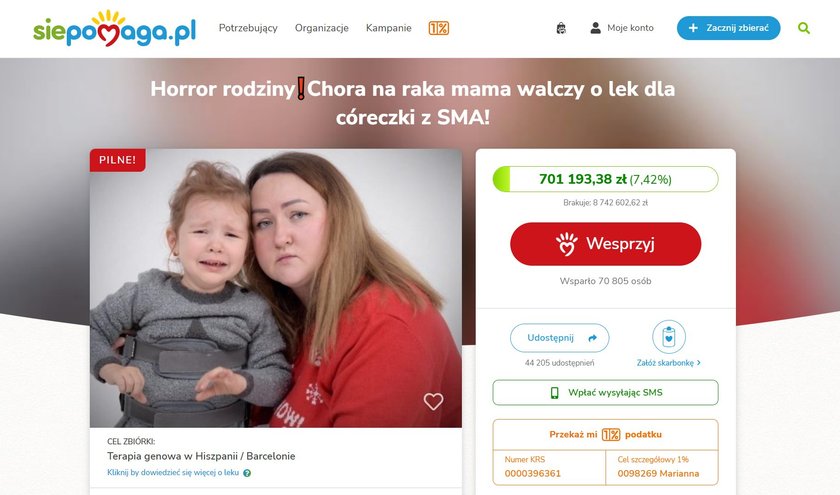Click the red Wesprzyj donate button
This screenshot has width=840, height=495.
605,244
